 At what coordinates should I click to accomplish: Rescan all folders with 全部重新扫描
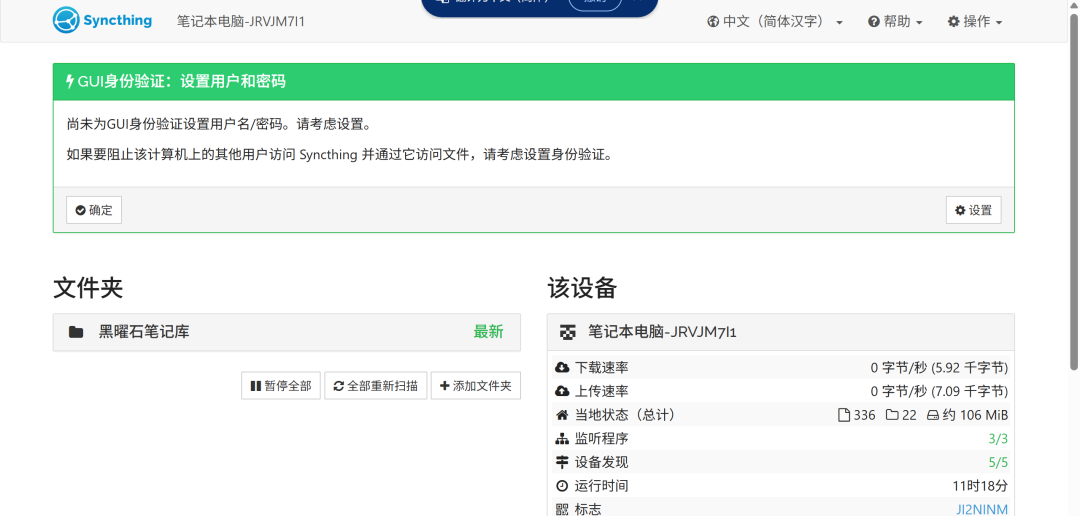pos(375,386)
